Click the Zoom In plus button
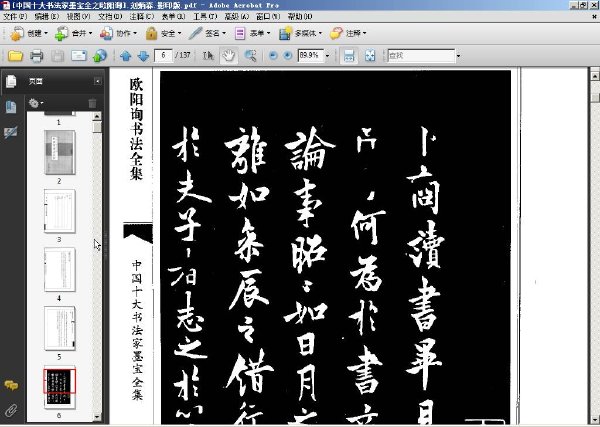 288,56
